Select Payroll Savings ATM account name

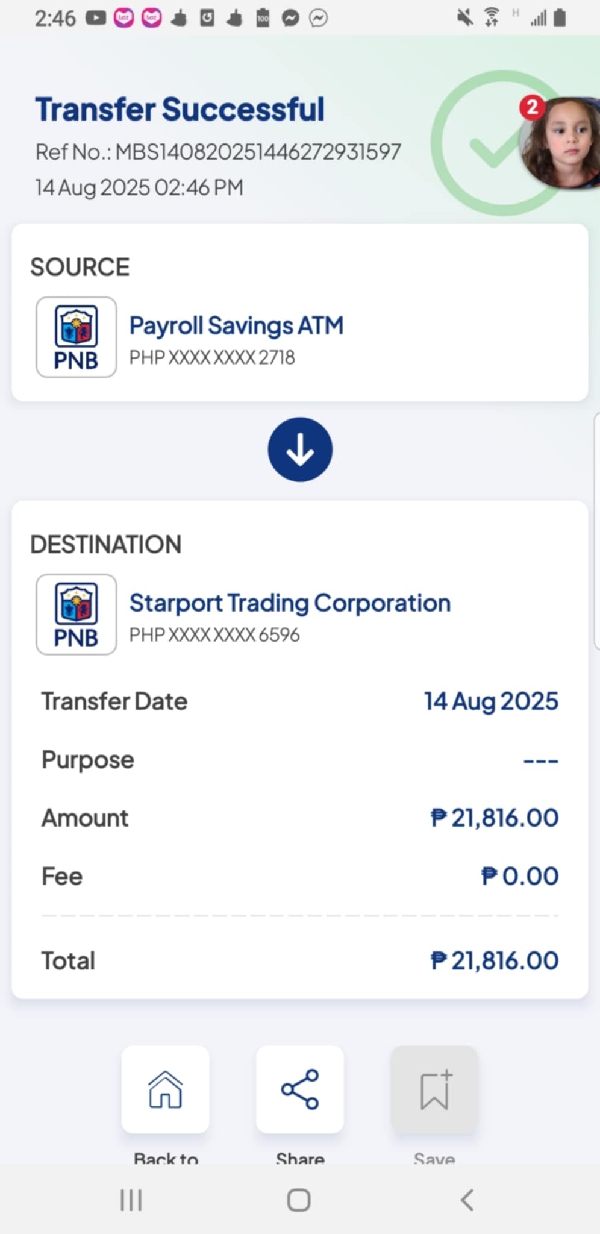(x=236, y=325)
